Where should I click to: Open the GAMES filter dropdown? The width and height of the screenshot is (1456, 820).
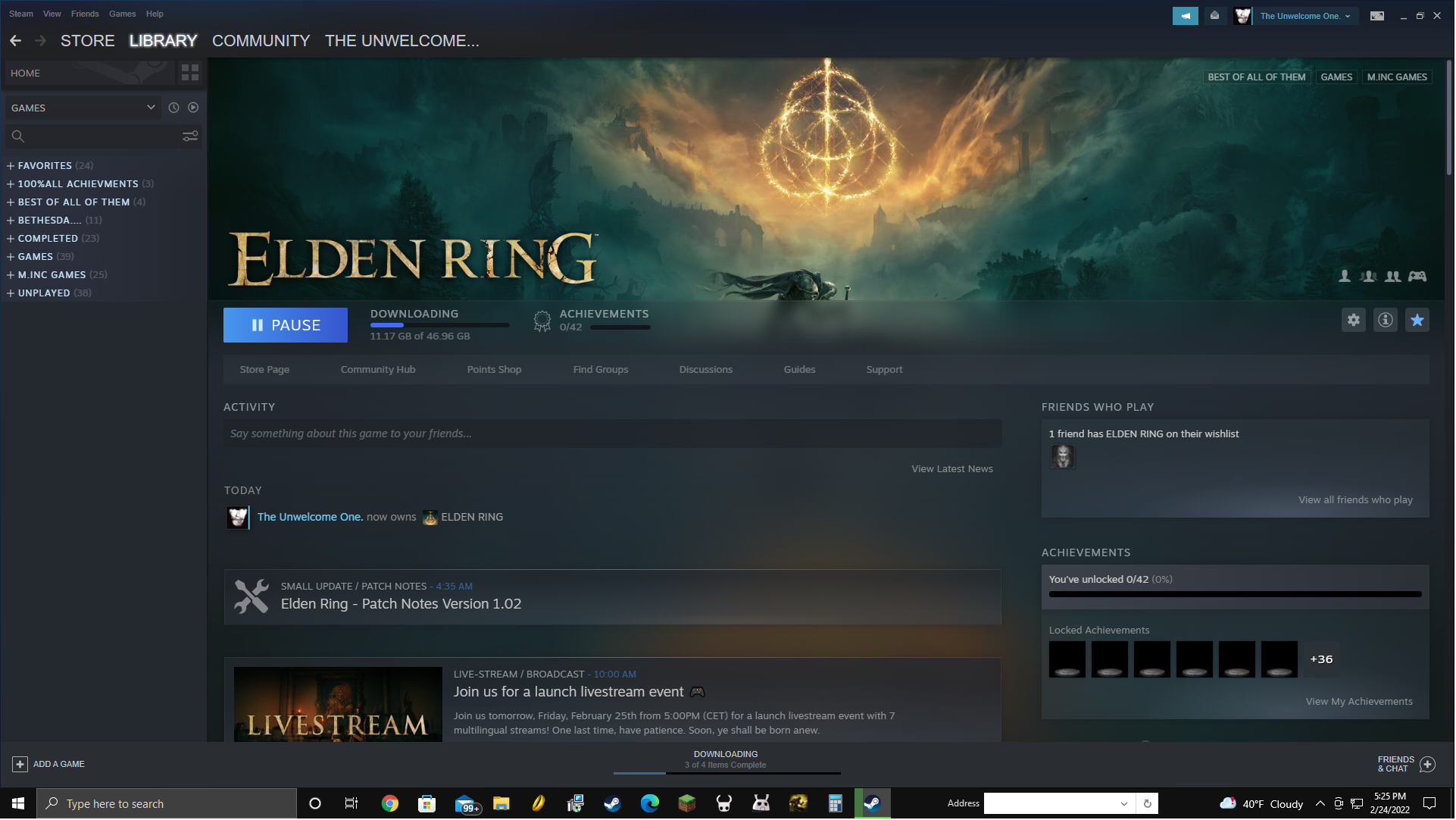tap(83, 108)
